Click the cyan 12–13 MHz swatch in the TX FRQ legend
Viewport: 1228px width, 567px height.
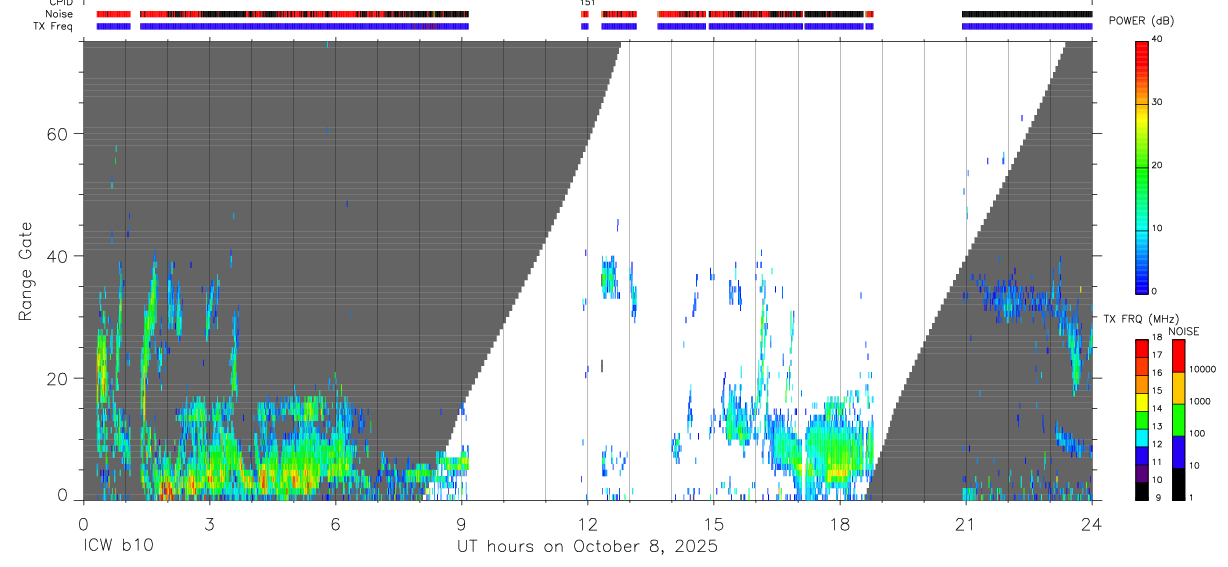tap(1142, 436)
